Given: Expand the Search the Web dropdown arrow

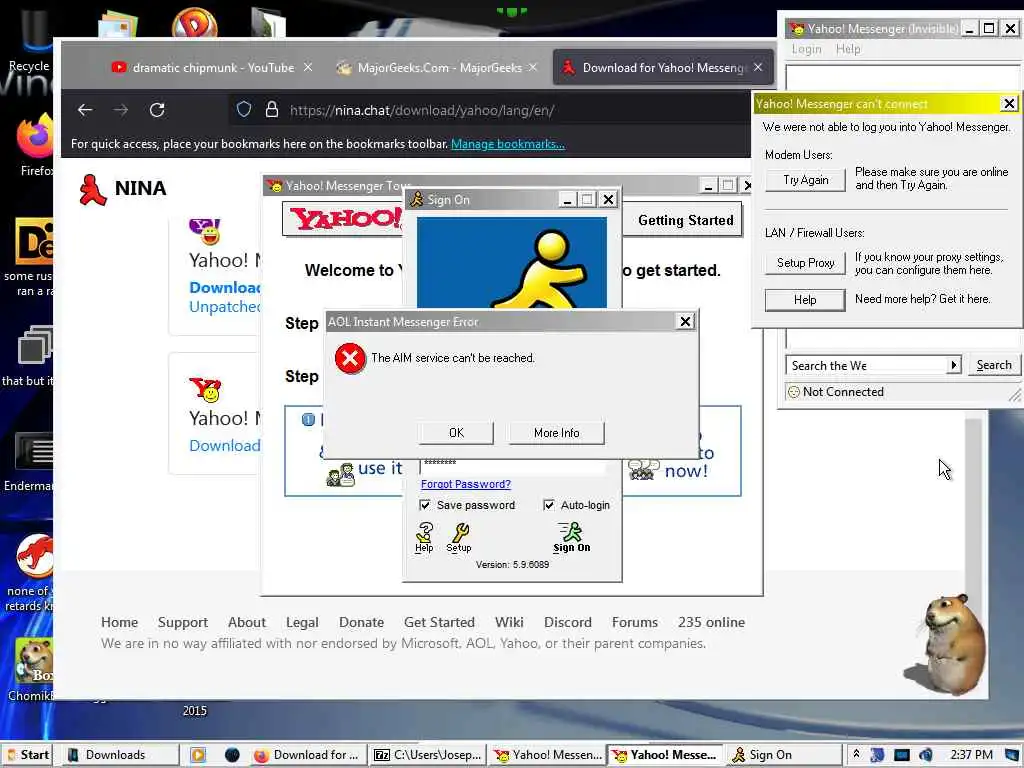Looking at the screenshot, I should click(954, 365).
